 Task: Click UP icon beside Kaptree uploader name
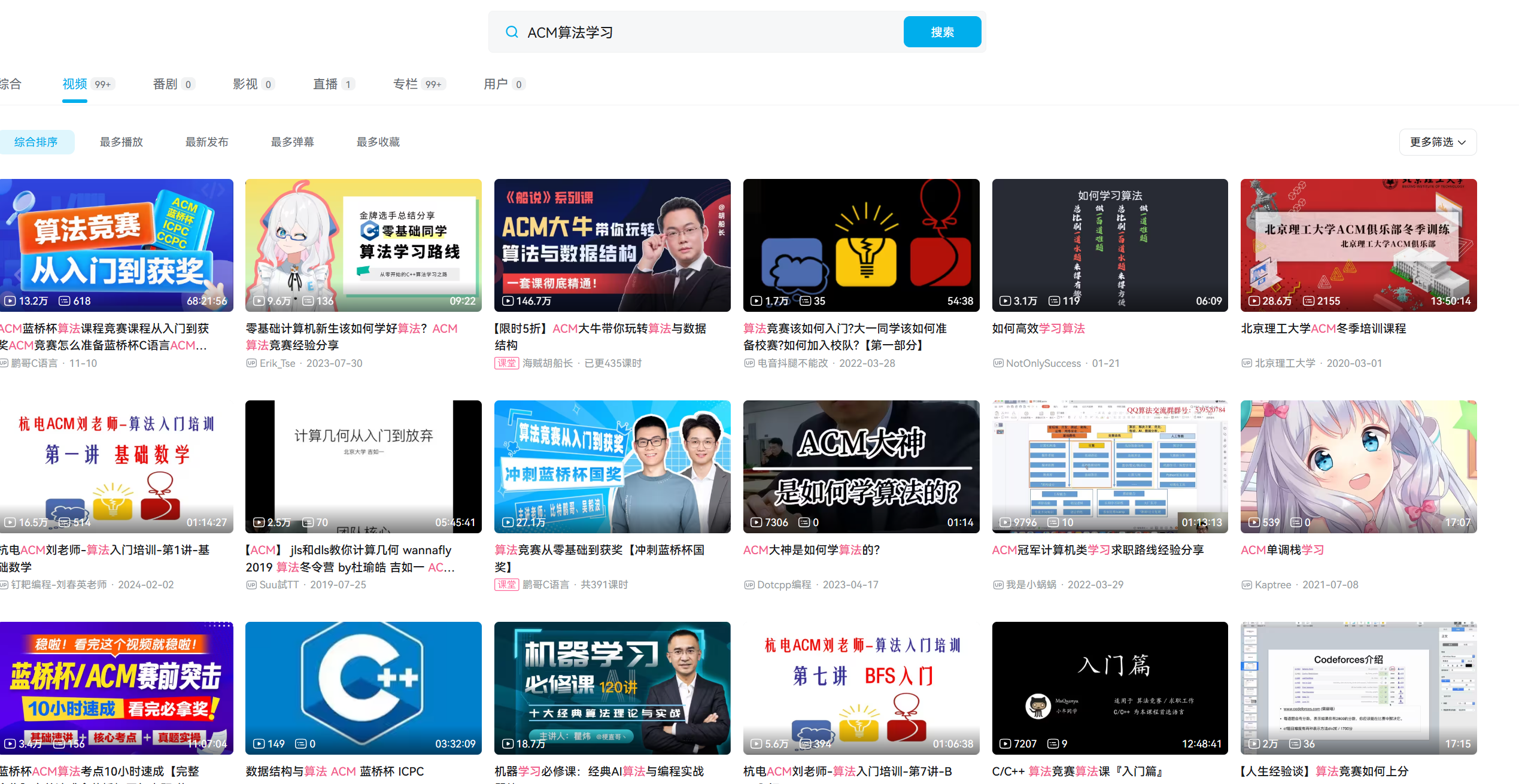pos(1247,585)
